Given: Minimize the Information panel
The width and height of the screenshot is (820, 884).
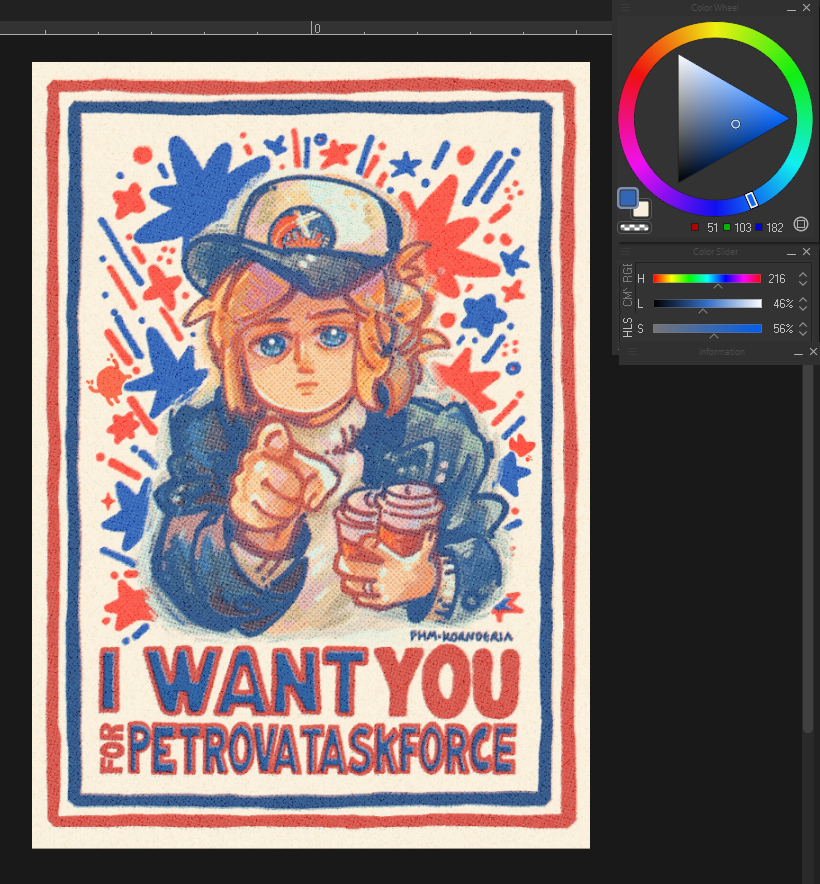Looking at the screenshot, I should tap(798, 353).
